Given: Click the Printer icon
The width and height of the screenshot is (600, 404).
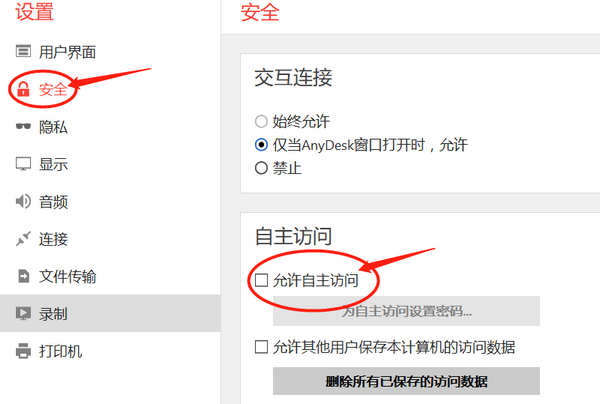Looking at the screenshot, I should 23,351.
